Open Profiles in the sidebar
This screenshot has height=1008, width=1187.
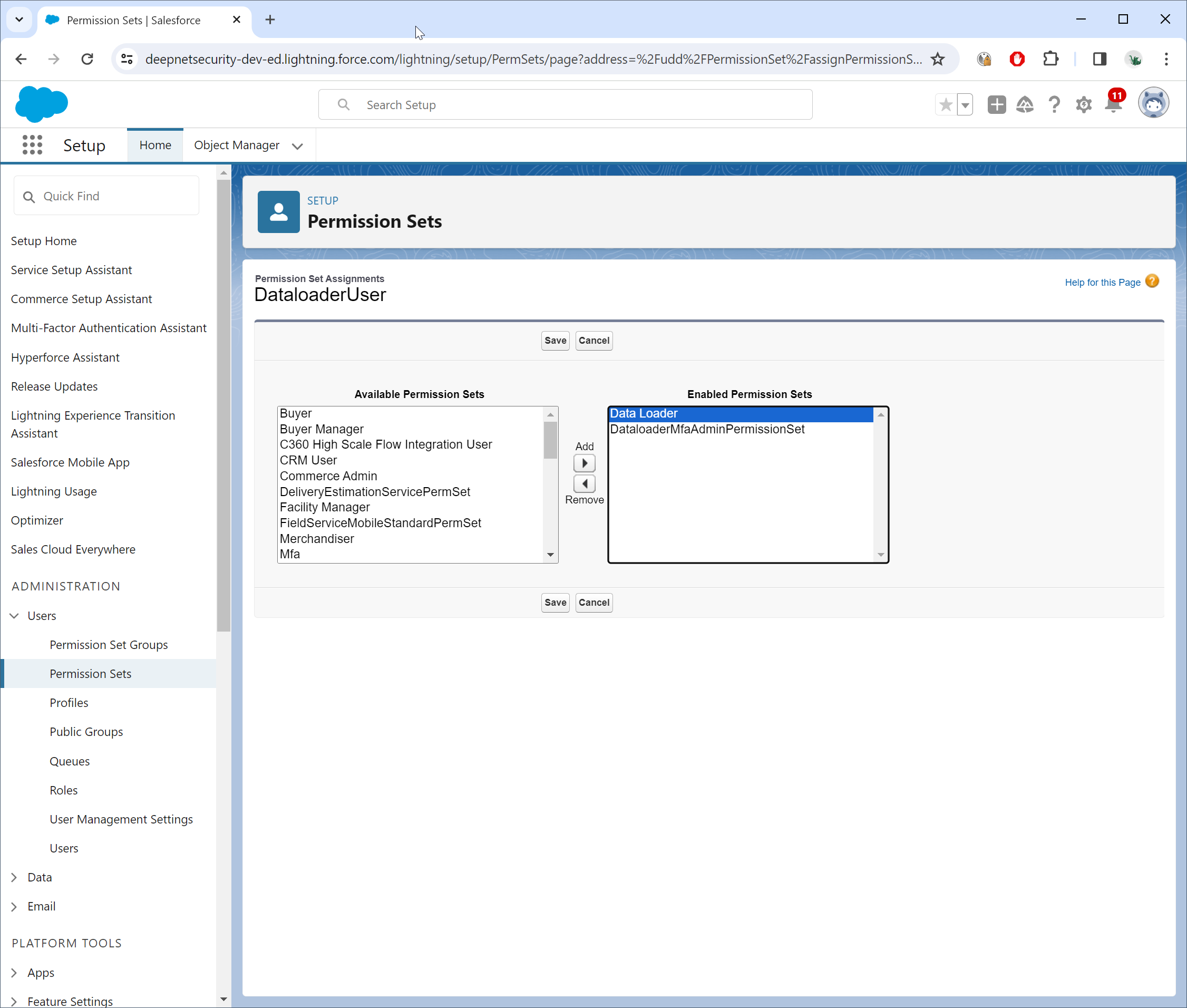69,702
